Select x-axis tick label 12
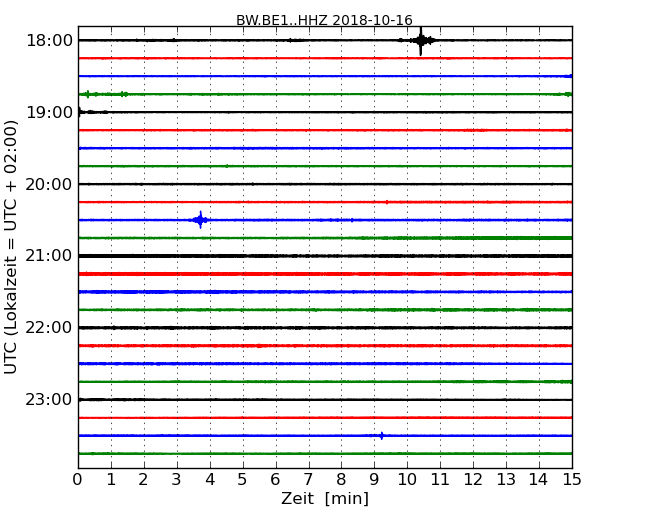The image size is (650, 520). (x=473, y=479)
